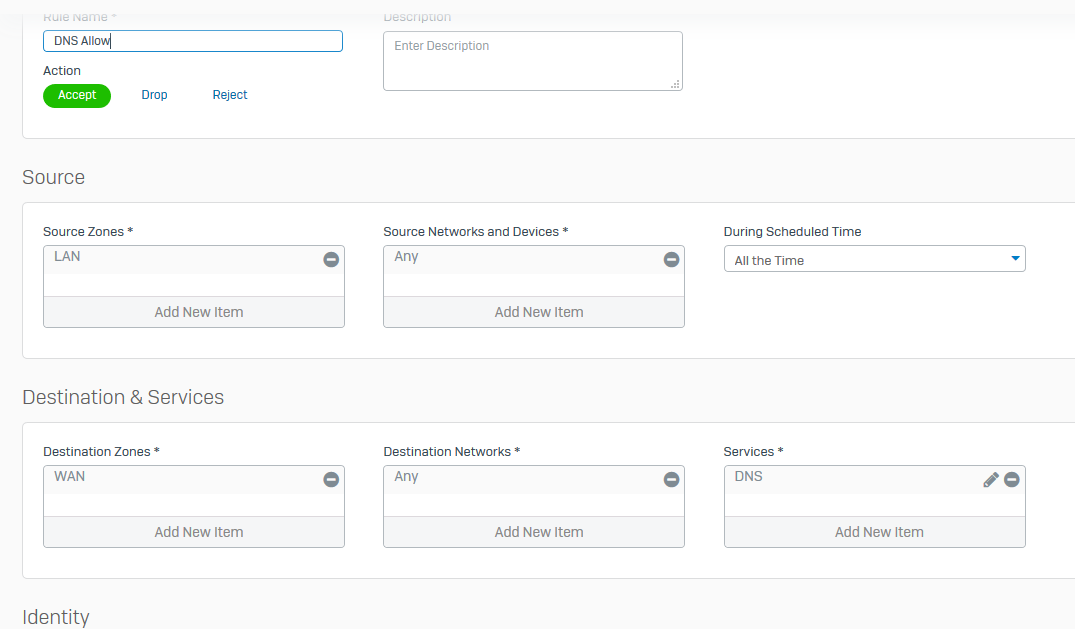
Task: Edit the DNS service entry
Action: [x=991, y=480]
